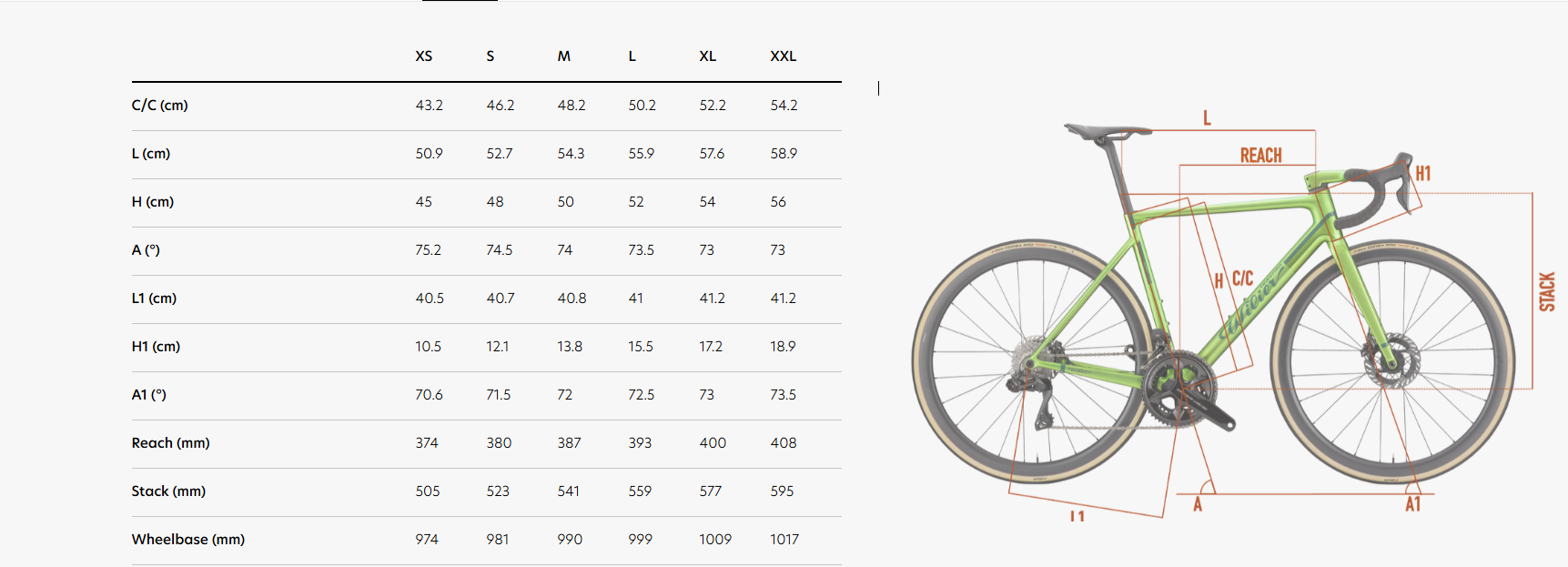The image size is (1568, 567).
Task: Click the XS size column header
Action: pyautogui.click(x=424, y=56)
